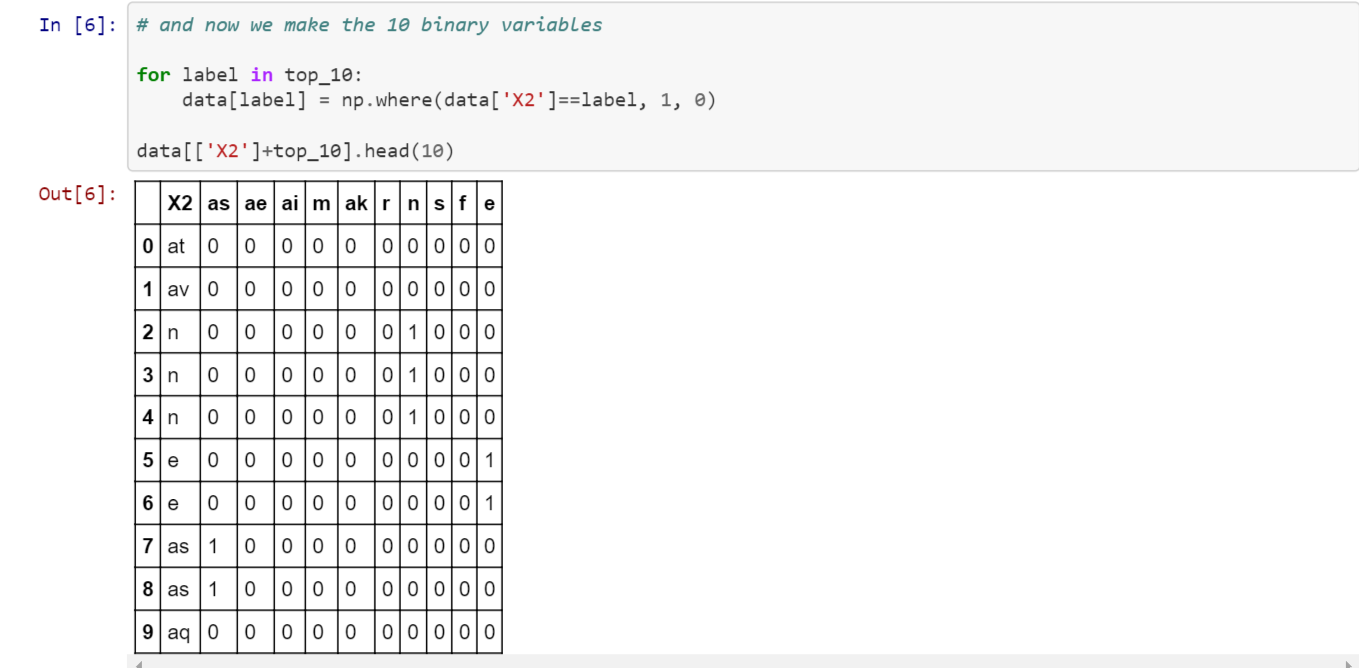Screen dimensions: 1359x668
Task: Click row index 9 in the table
Action: point(148,632)
